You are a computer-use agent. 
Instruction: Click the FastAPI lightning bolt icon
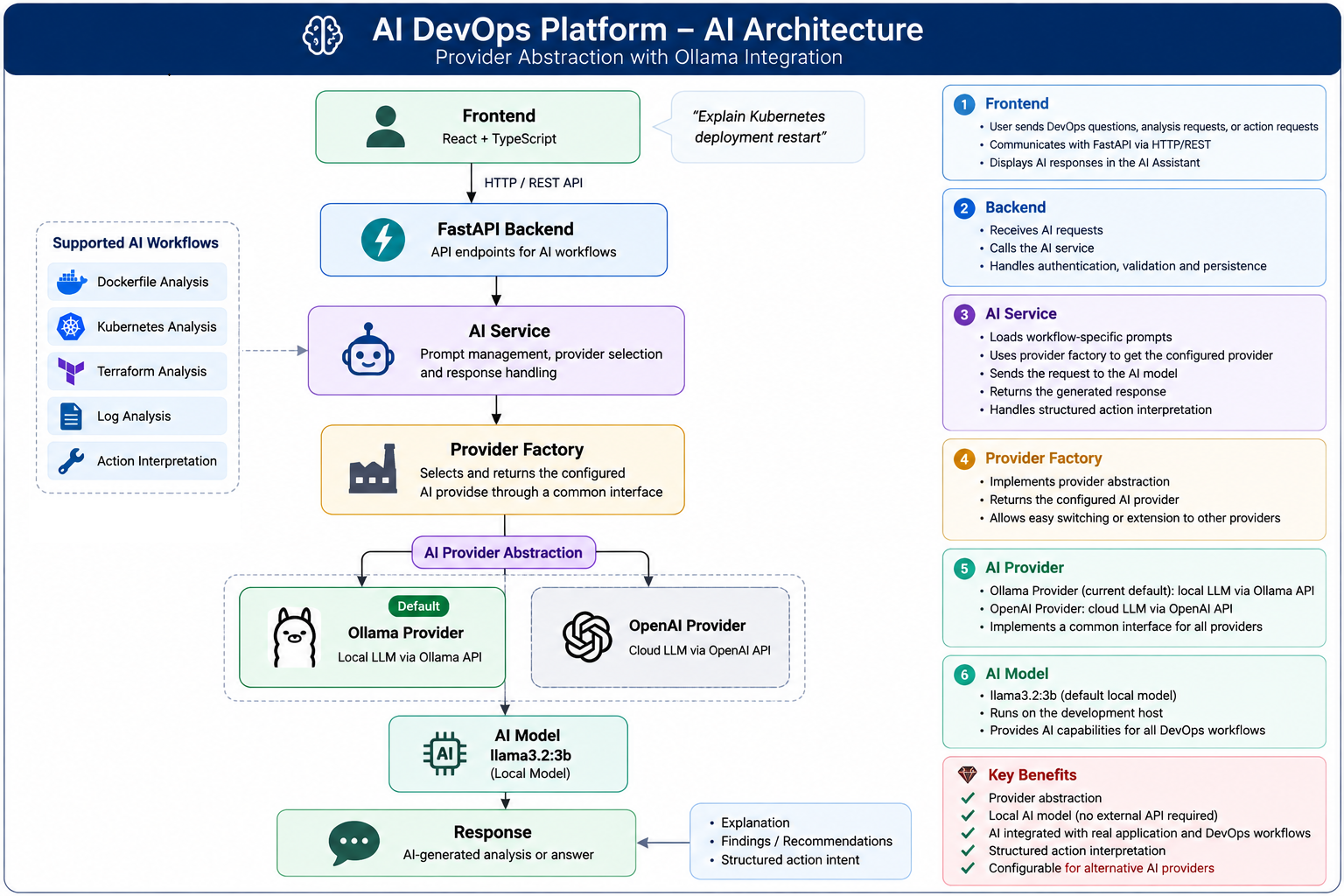383,240
